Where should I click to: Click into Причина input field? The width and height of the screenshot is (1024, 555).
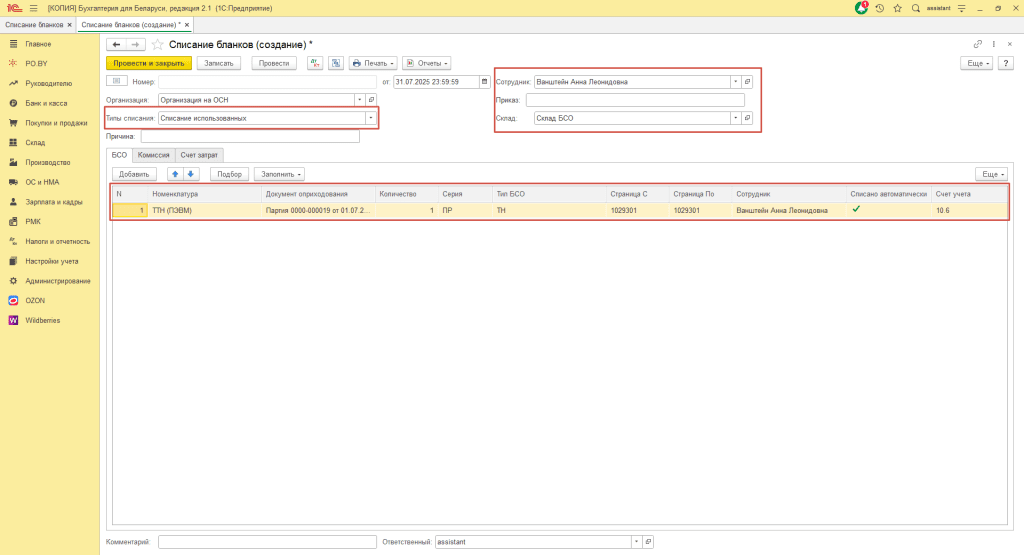coord(250,136)
